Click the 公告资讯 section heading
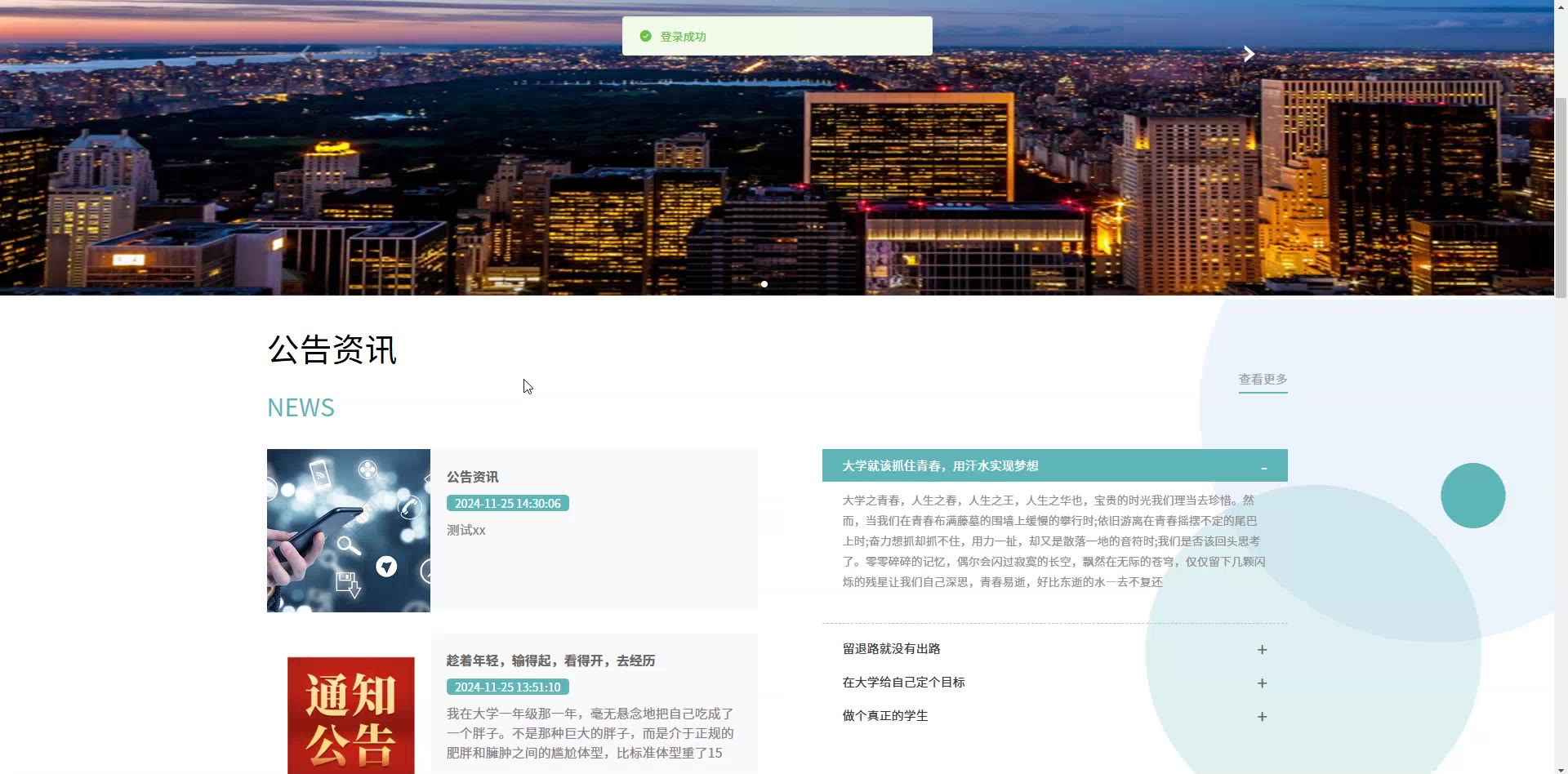This screenshot has height=774, width=1568. [332, 349]
